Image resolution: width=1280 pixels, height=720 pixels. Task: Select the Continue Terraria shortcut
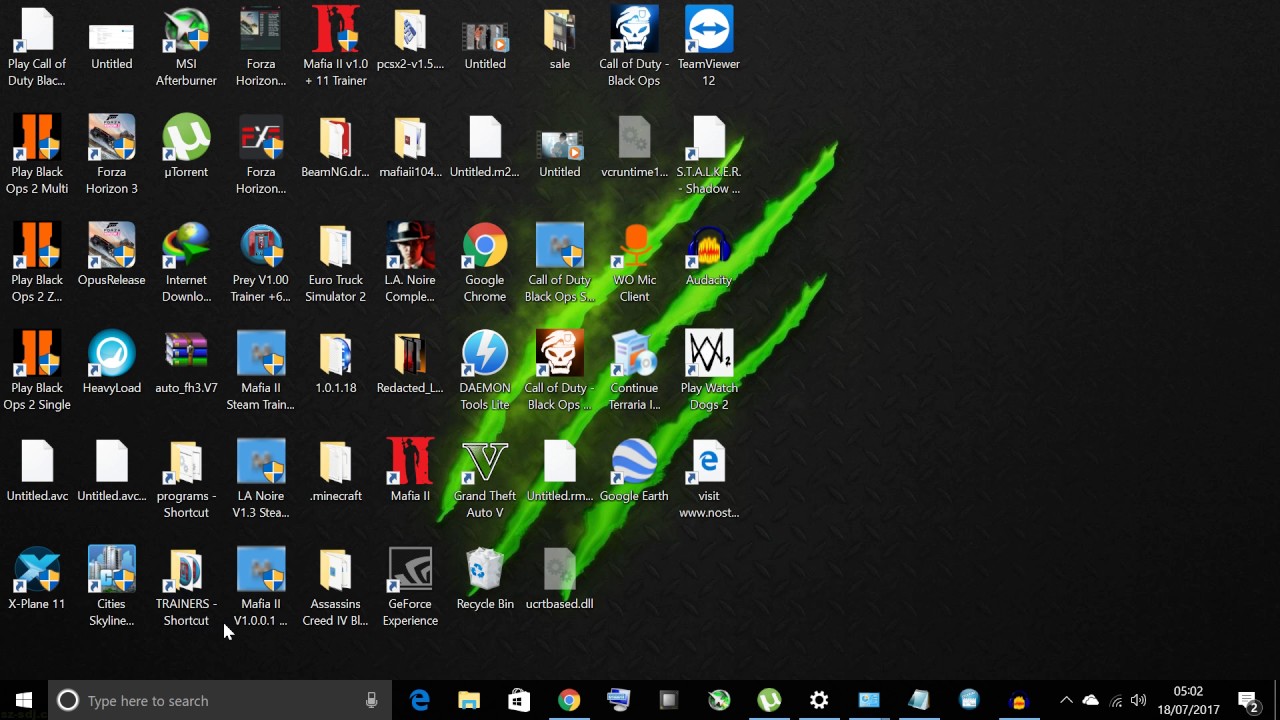click(x=634, y=370)
